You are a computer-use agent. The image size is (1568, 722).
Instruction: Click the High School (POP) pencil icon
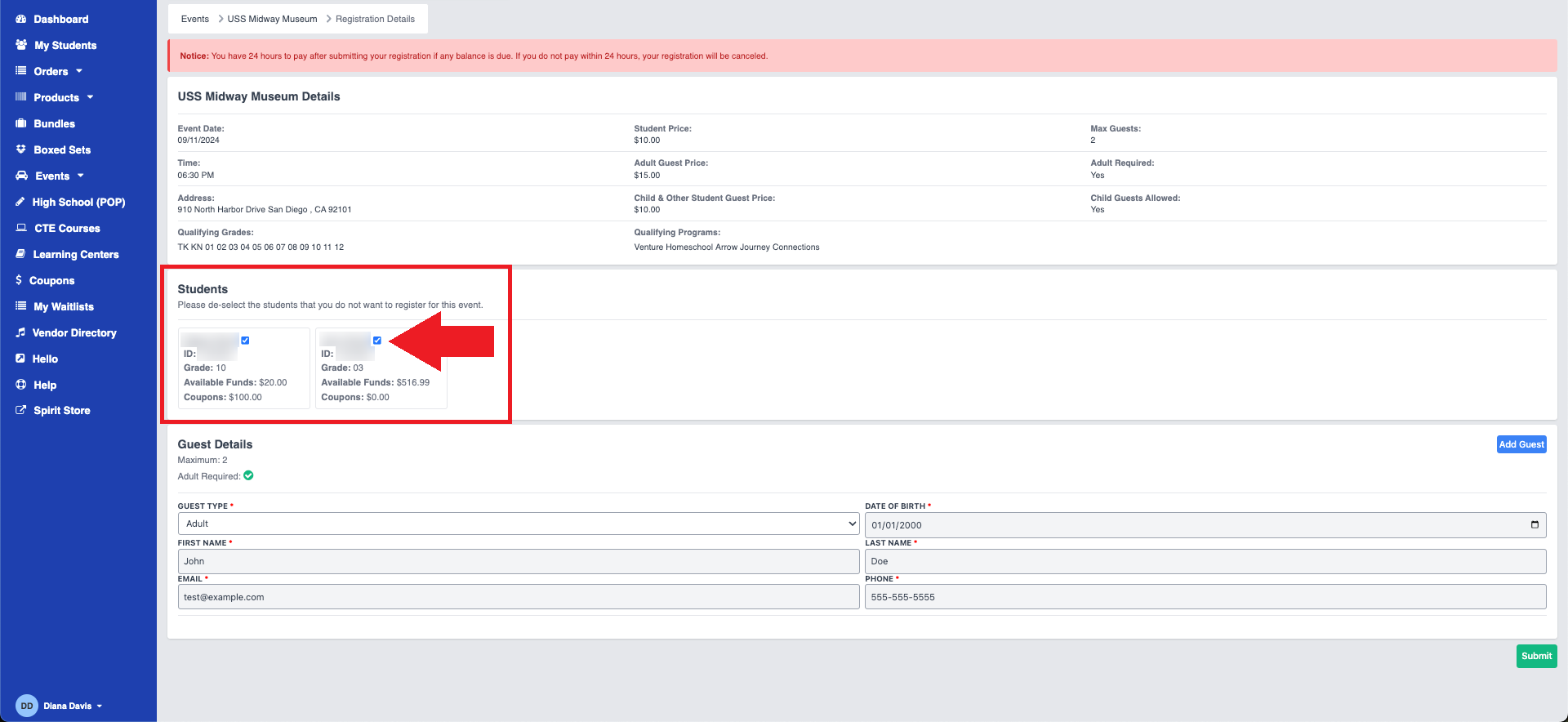point(20,202)
